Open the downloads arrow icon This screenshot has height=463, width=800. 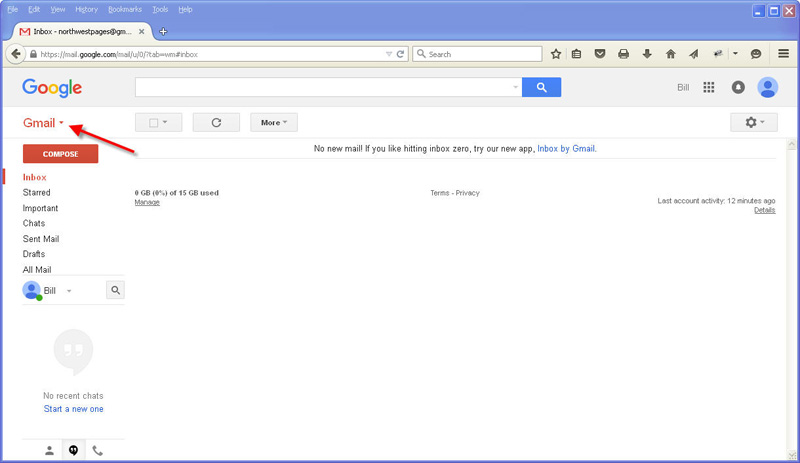coord(647,54)
